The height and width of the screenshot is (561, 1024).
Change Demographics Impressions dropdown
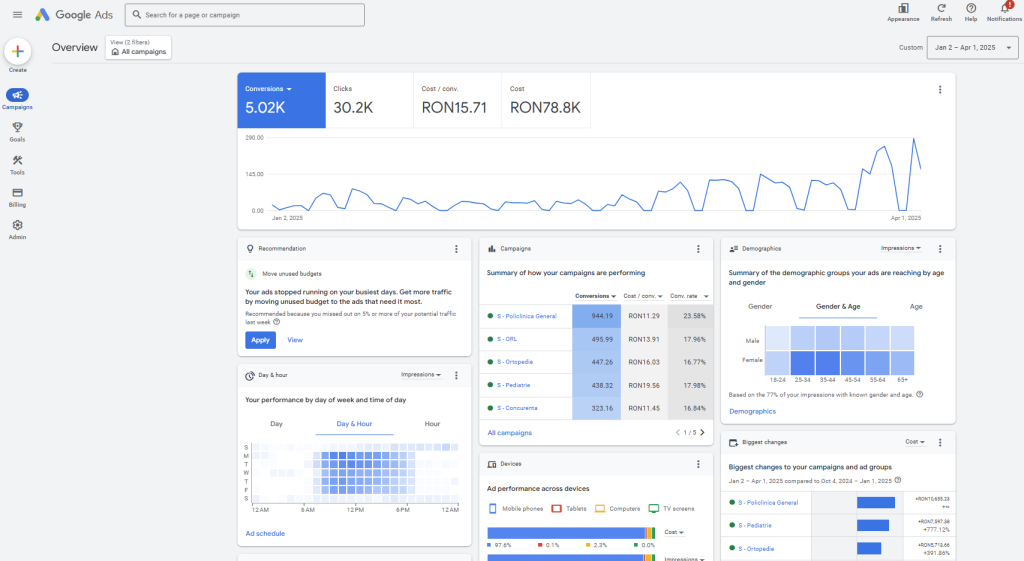(902, 248)
